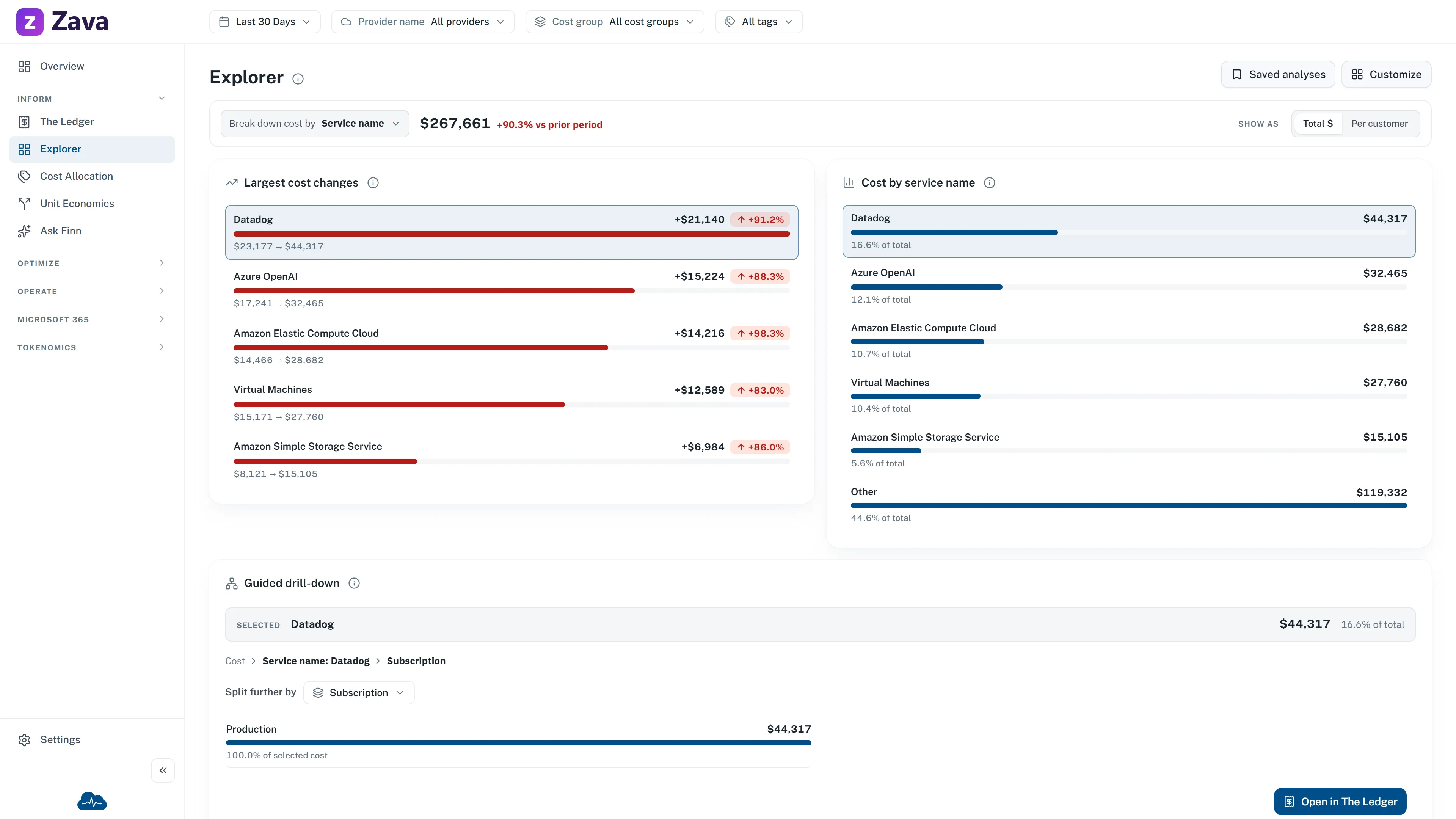Select Virtual Machines in Cost by service name
Image resolution: width=1456 pixels, height=819 pixels.
pyautogui.click(x=1129, y=395)
